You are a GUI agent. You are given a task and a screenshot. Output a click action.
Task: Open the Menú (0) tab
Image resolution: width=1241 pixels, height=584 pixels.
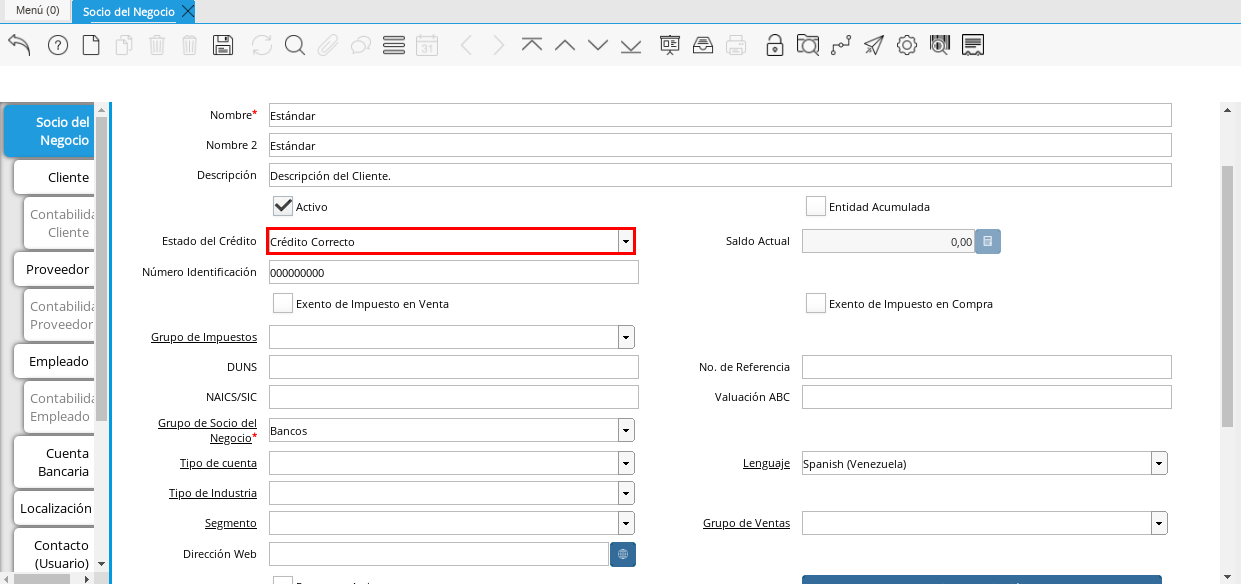tap(37, 11)
